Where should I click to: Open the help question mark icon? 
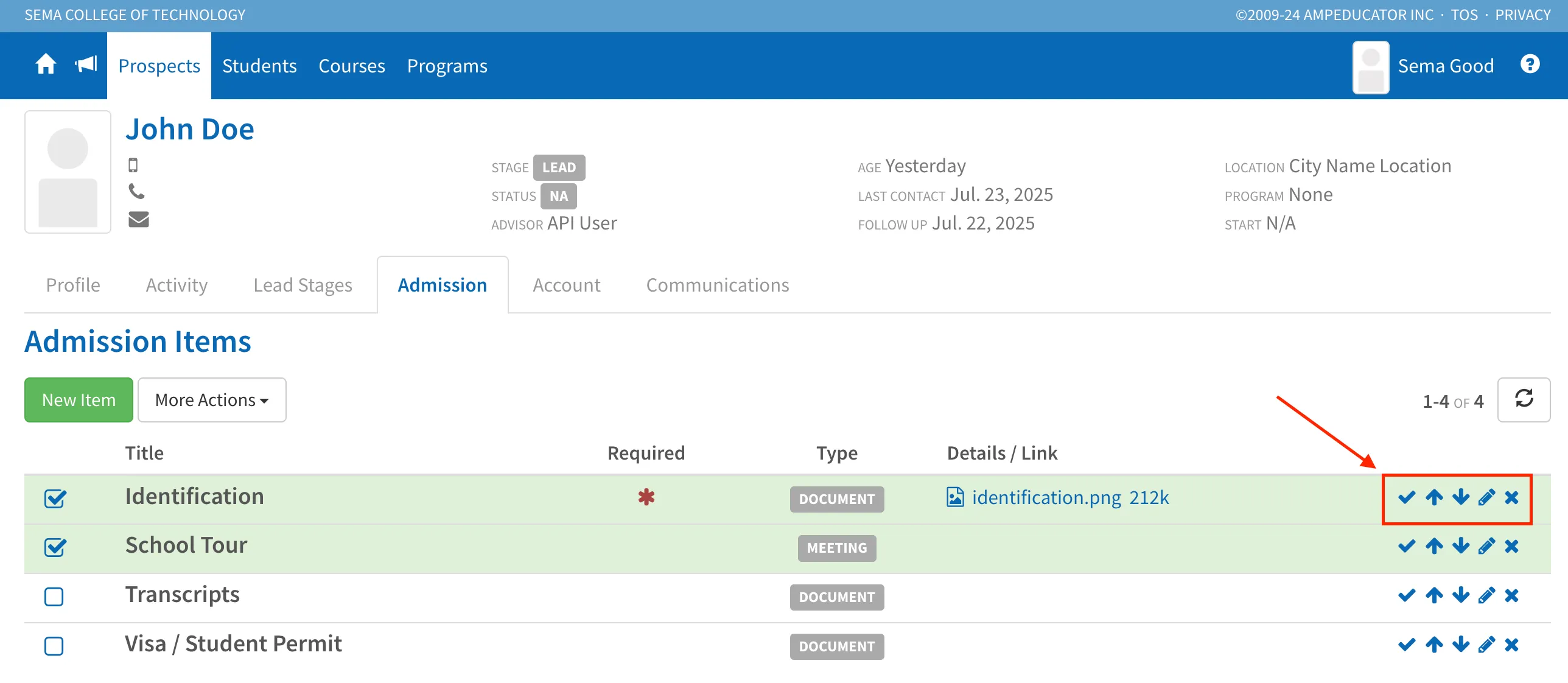coord(1530,65)
